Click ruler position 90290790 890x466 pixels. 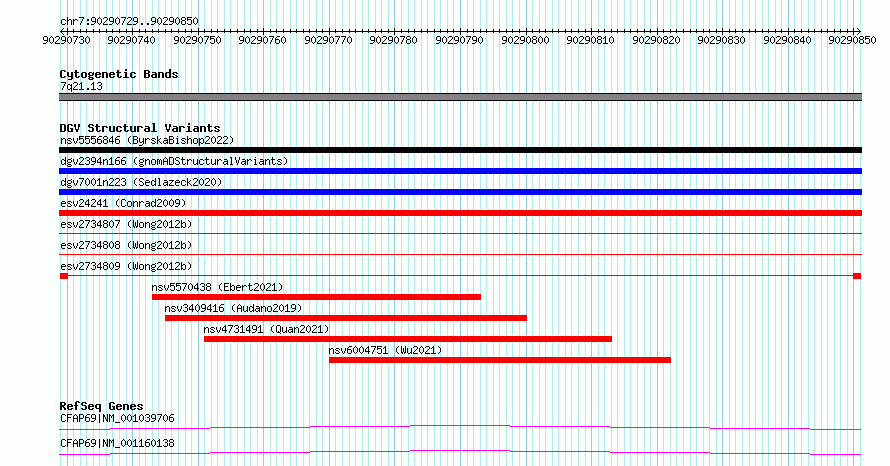coord(459,40)
